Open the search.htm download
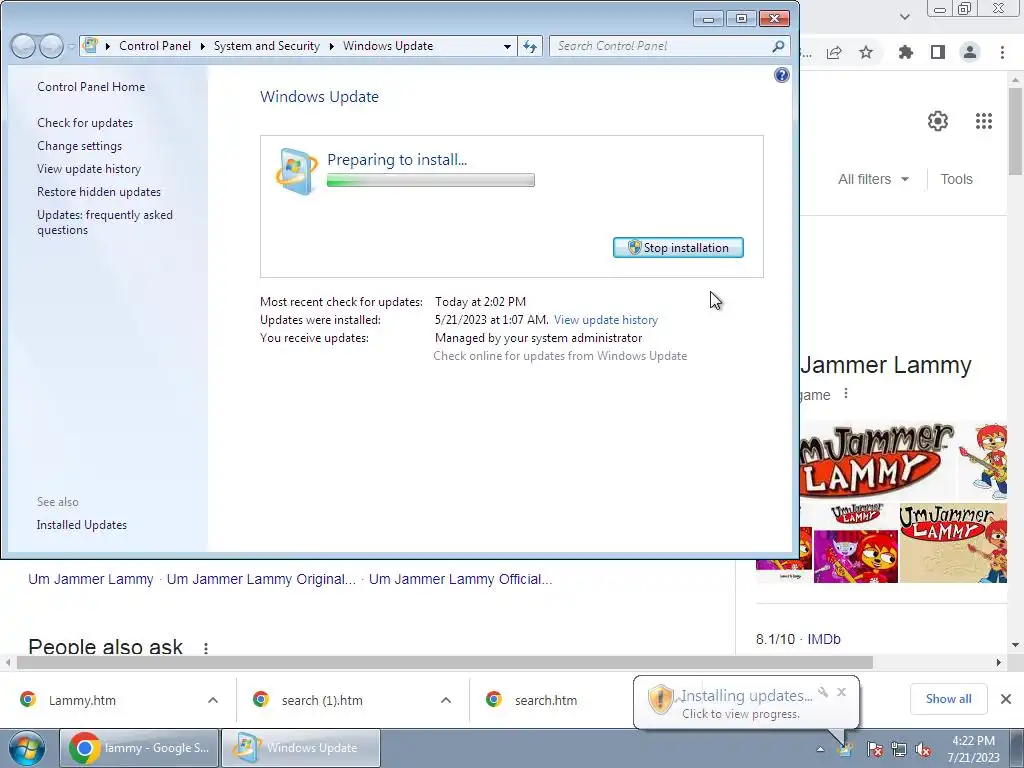 point(546,700)
